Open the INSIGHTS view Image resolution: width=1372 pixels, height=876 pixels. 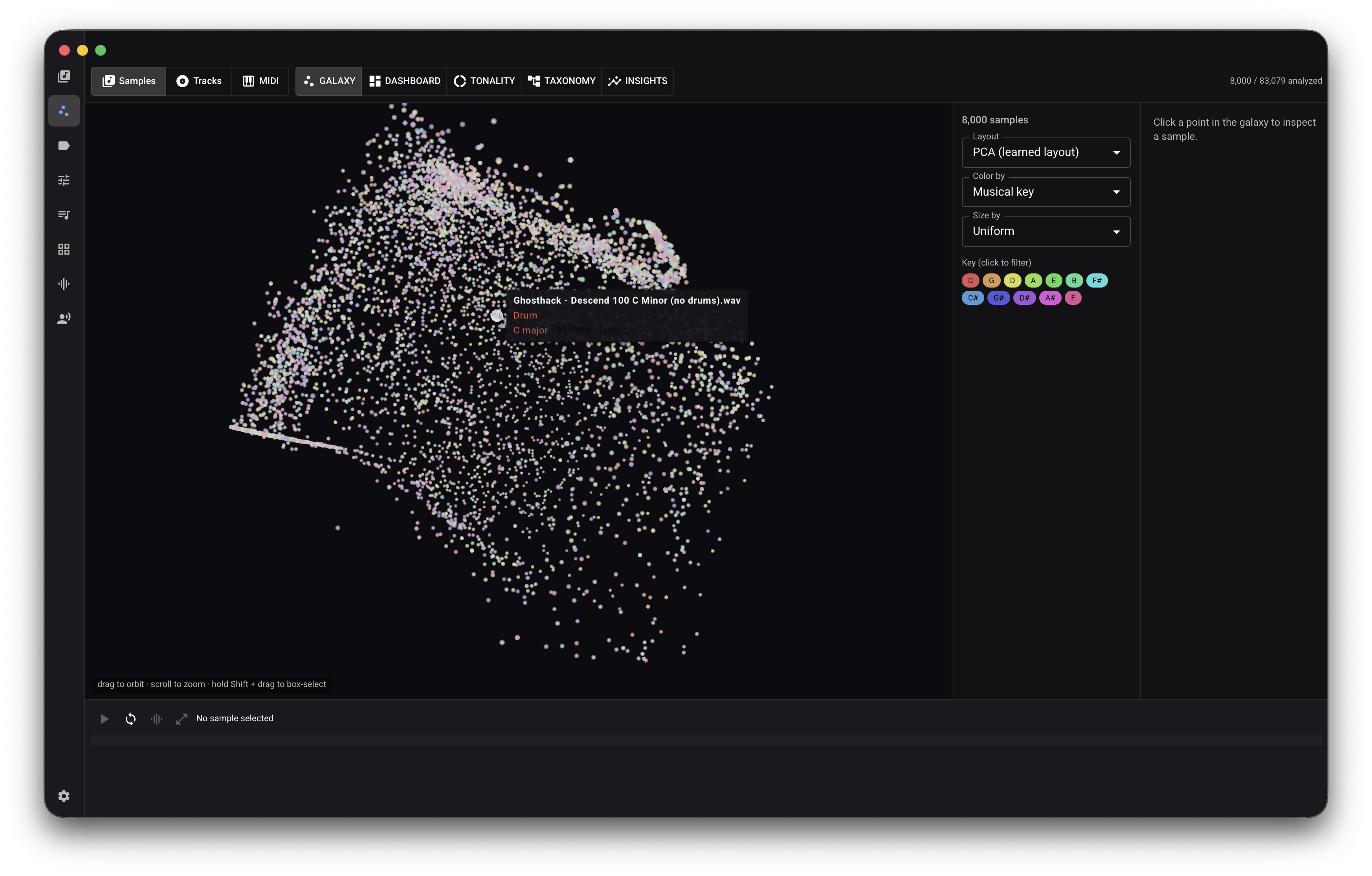point(638,81)
